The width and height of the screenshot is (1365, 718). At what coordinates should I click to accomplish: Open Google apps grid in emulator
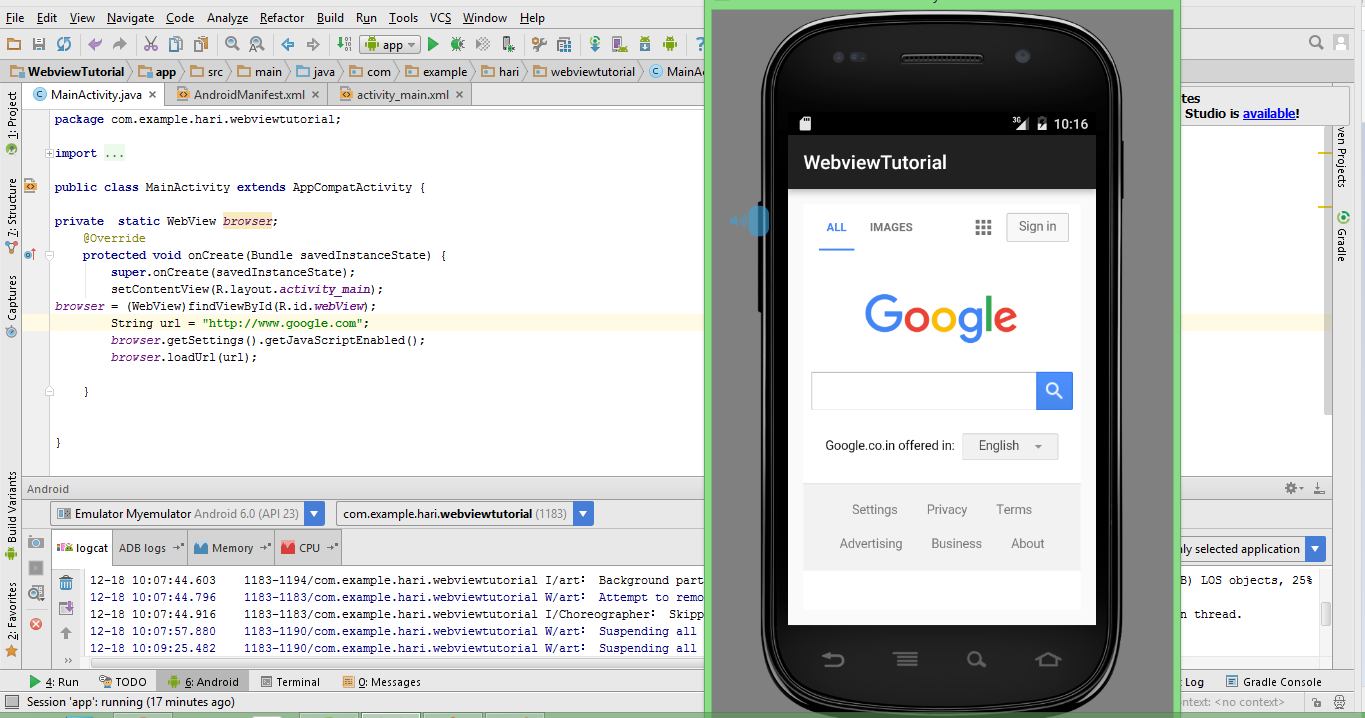point(983,227)
